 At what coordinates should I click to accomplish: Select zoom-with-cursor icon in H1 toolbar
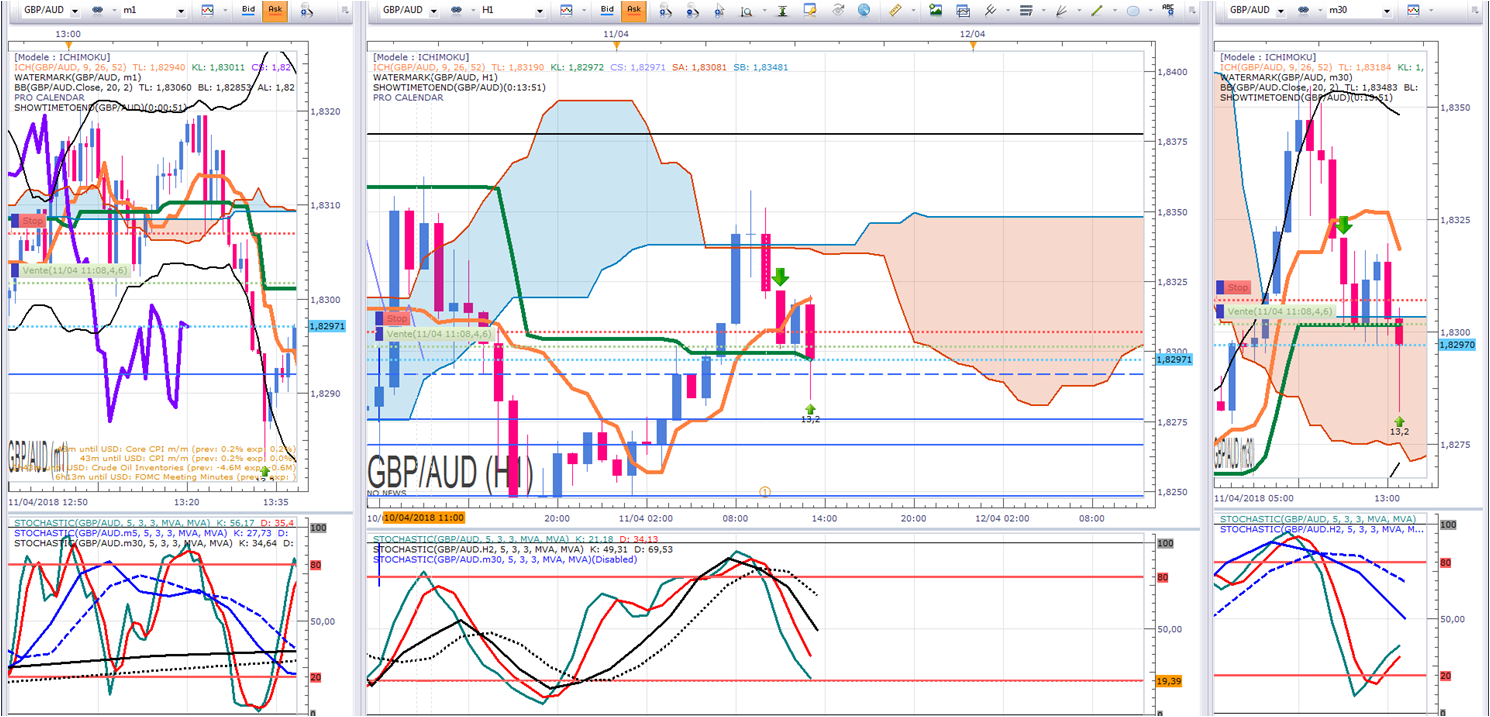[719, 11]
